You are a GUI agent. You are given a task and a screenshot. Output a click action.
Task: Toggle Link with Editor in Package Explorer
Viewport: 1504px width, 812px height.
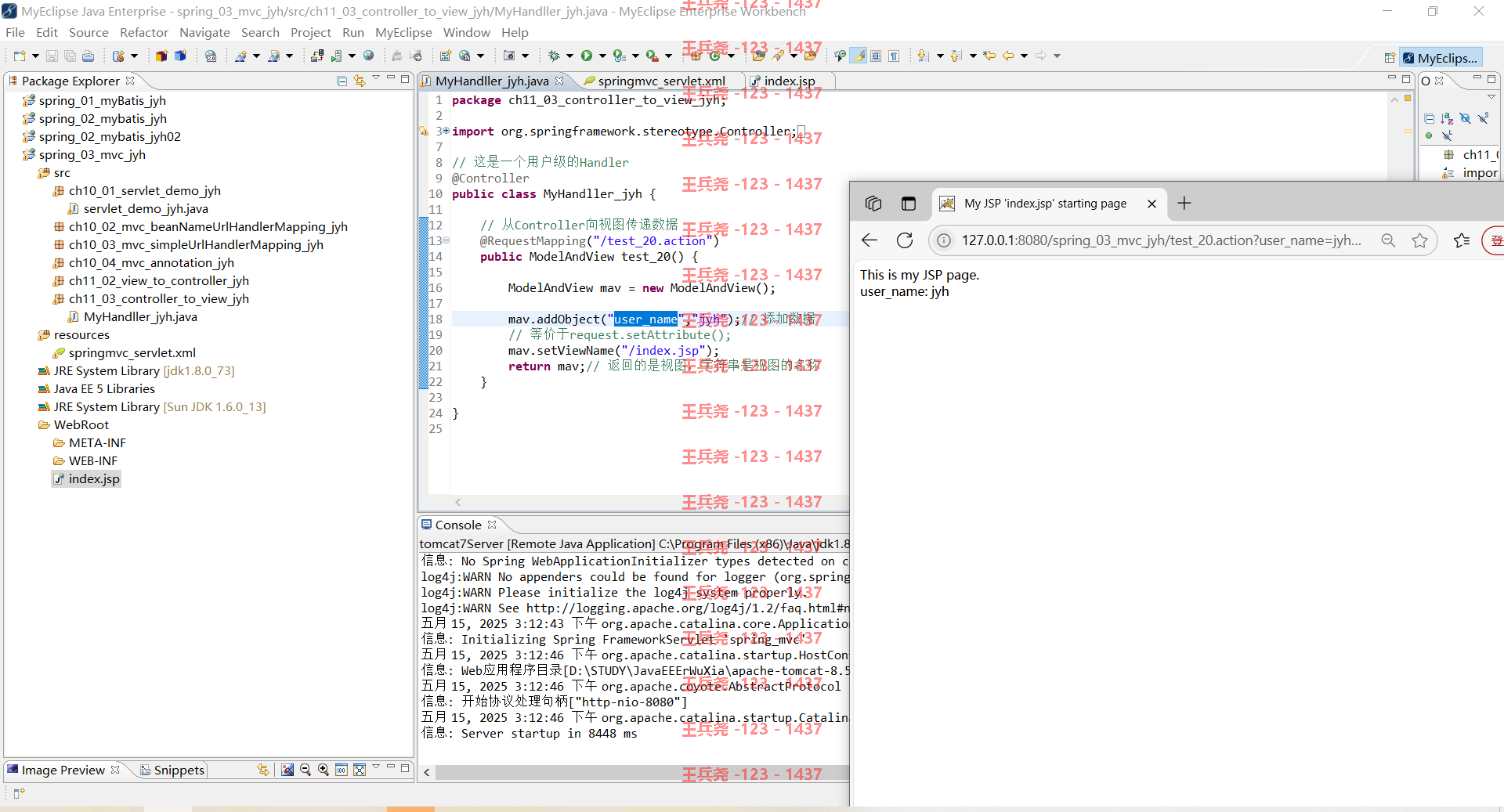point(360,81)
